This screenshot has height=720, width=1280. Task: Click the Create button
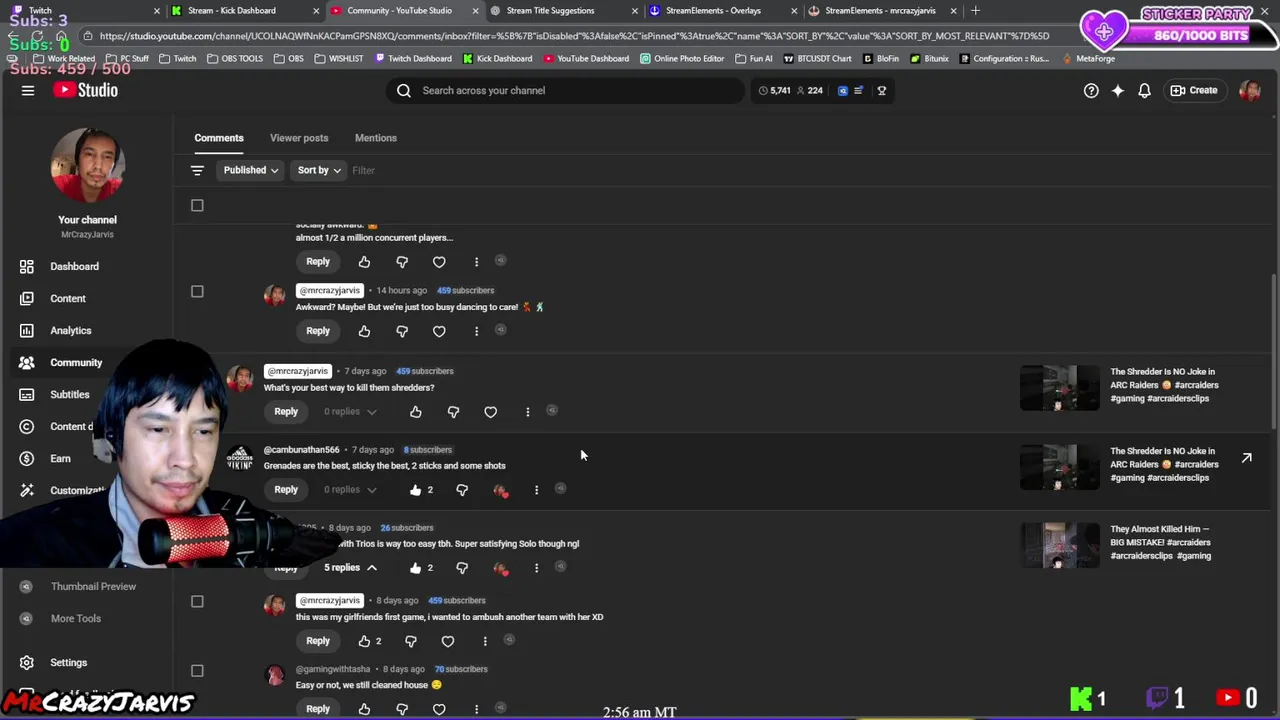click(x=1194, y=90)
